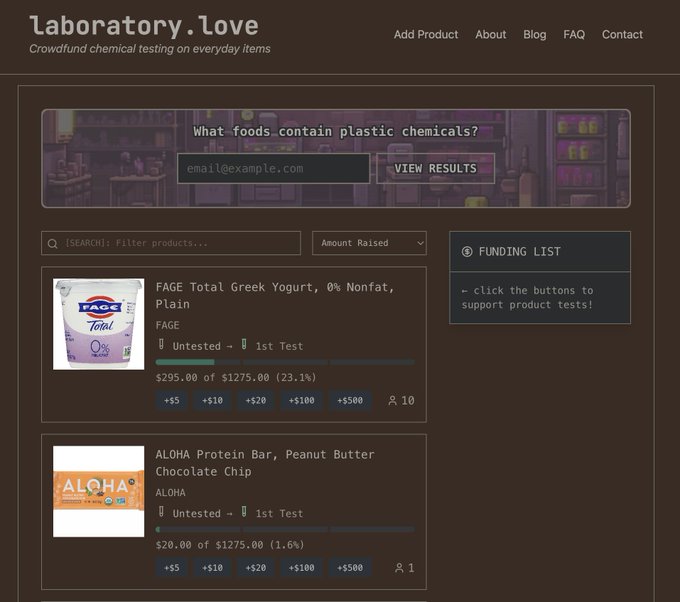
Task: Pledge +$500 to ALOHA Protein Bar
Action: pos(350,568)
